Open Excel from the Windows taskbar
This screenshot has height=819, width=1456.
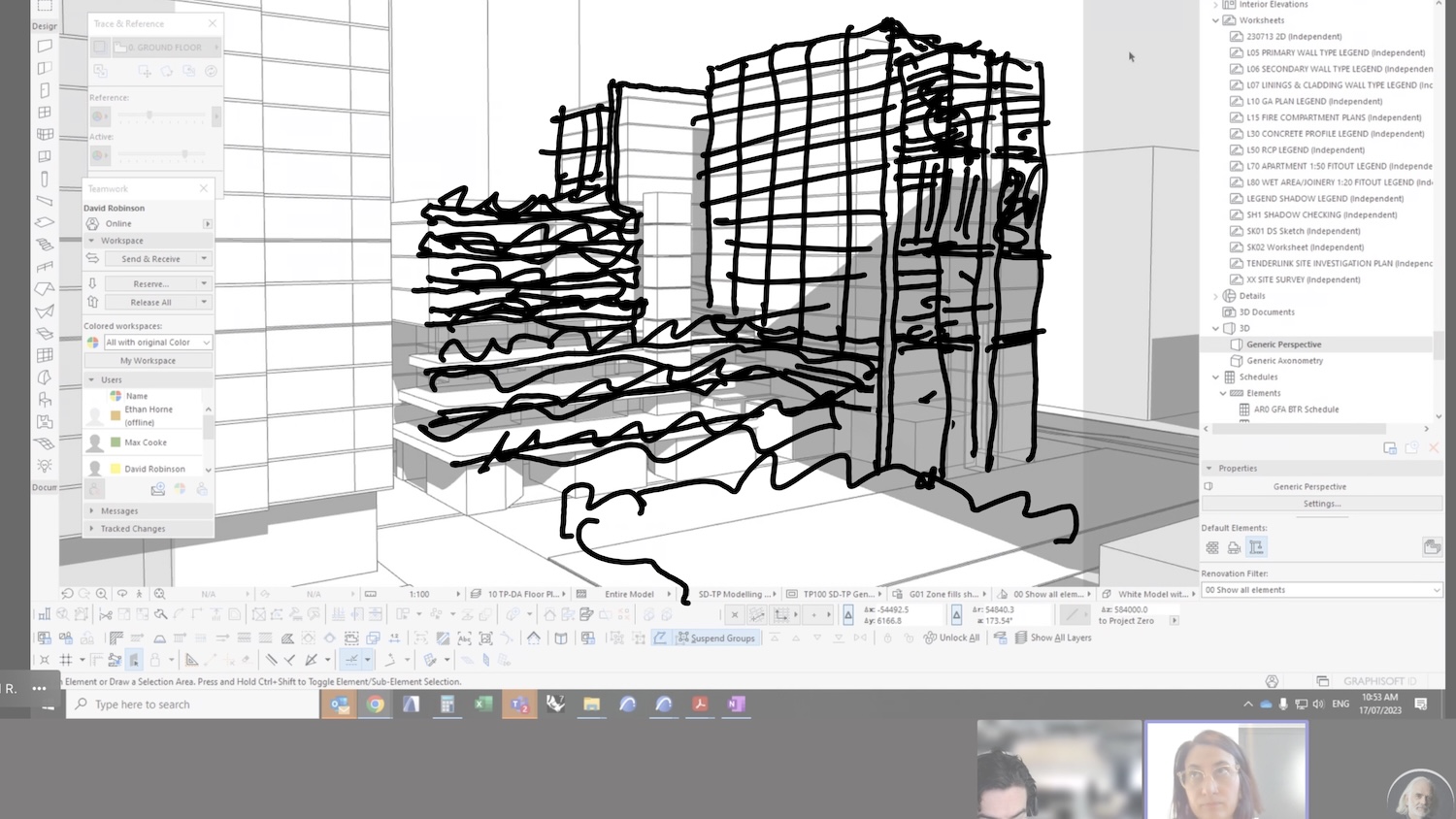click(x=483, y=704)
